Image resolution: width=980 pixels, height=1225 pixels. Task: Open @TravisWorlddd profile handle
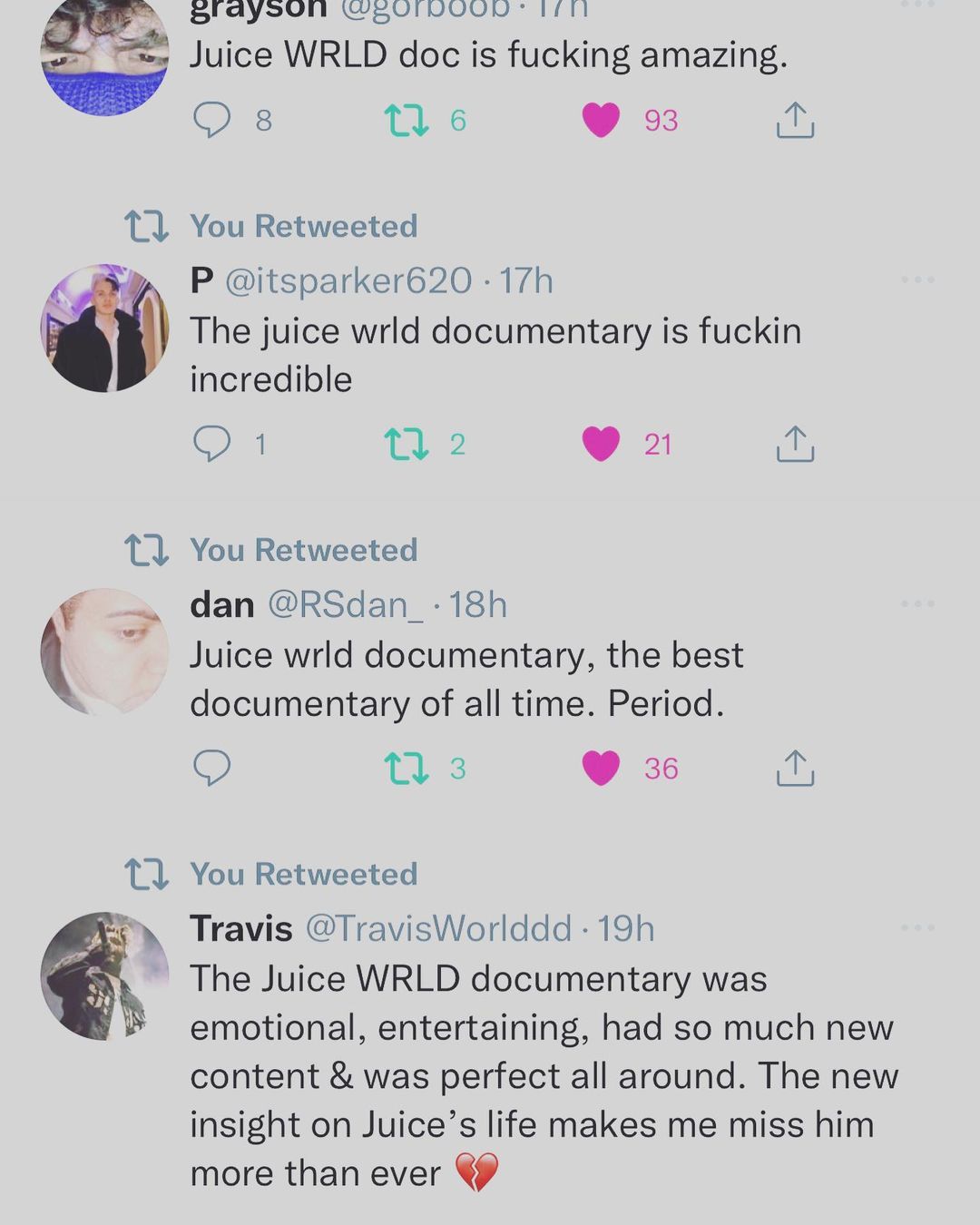pos(438,928)
